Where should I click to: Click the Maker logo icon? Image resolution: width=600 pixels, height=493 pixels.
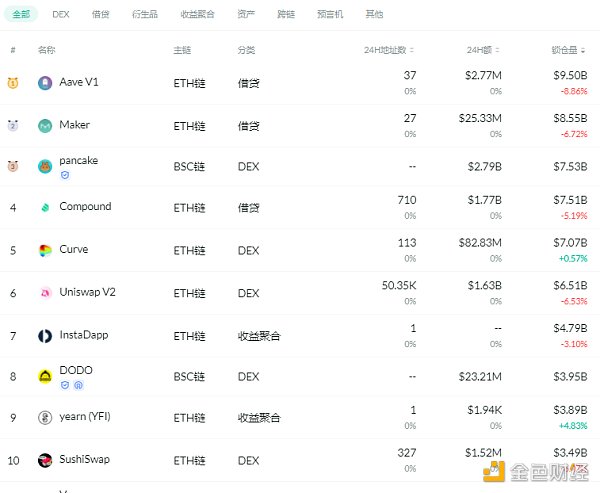tap(45, 126)
